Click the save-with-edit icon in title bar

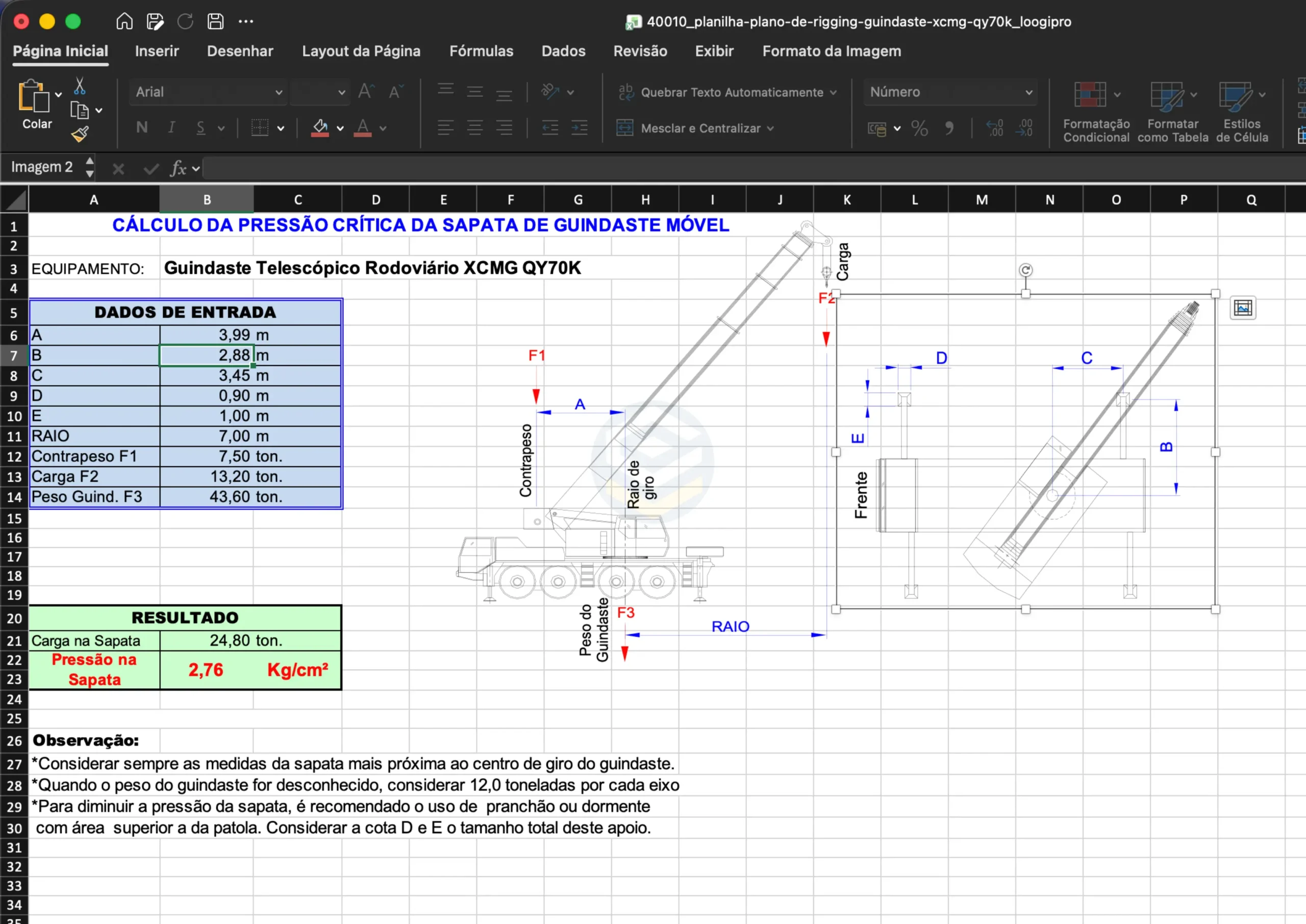point(155,21)
